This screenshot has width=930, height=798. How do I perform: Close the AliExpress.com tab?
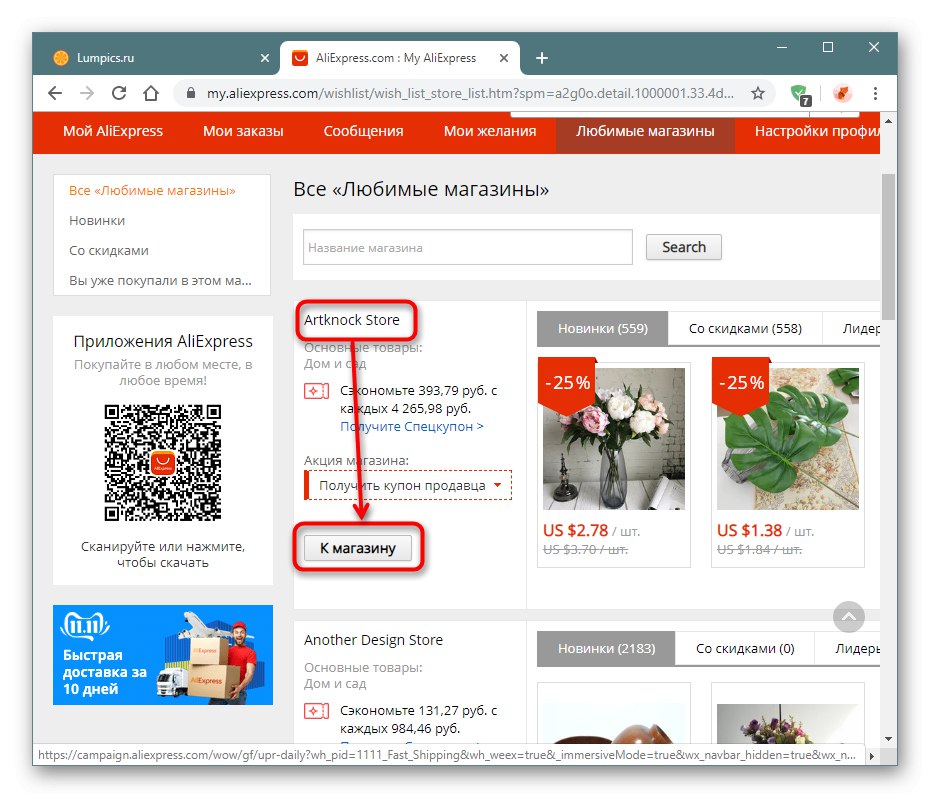pyautogui.click(x=504, y=58)
